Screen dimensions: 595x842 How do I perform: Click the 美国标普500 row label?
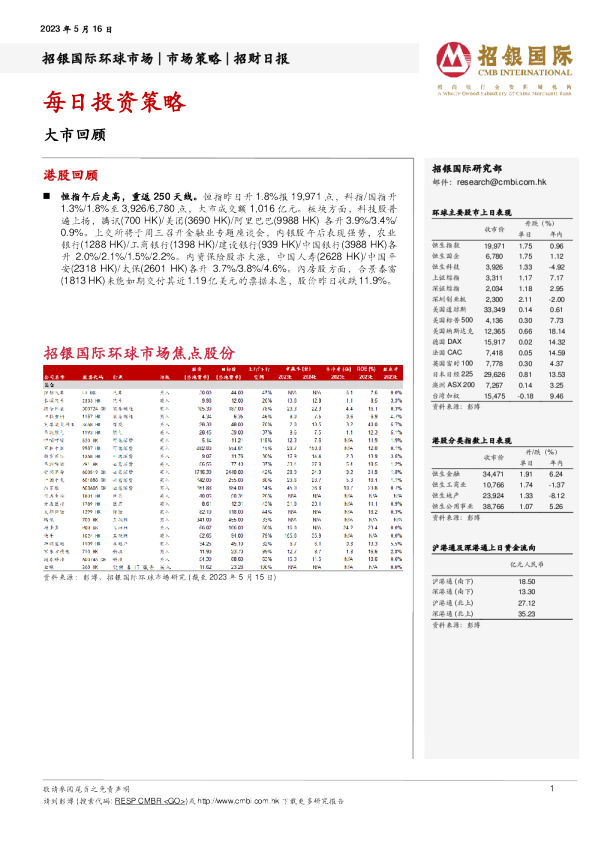(453, 320)
